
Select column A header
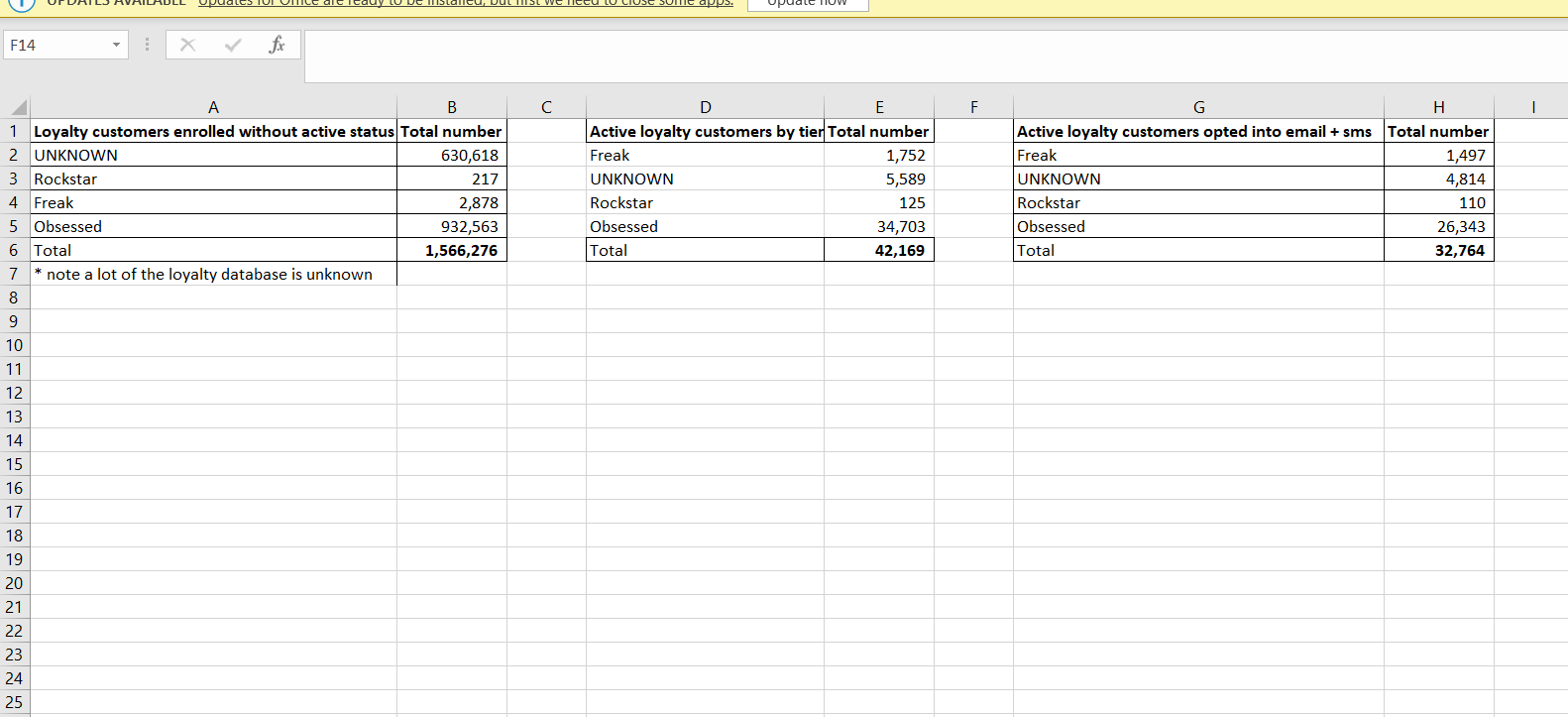[213, 107]
